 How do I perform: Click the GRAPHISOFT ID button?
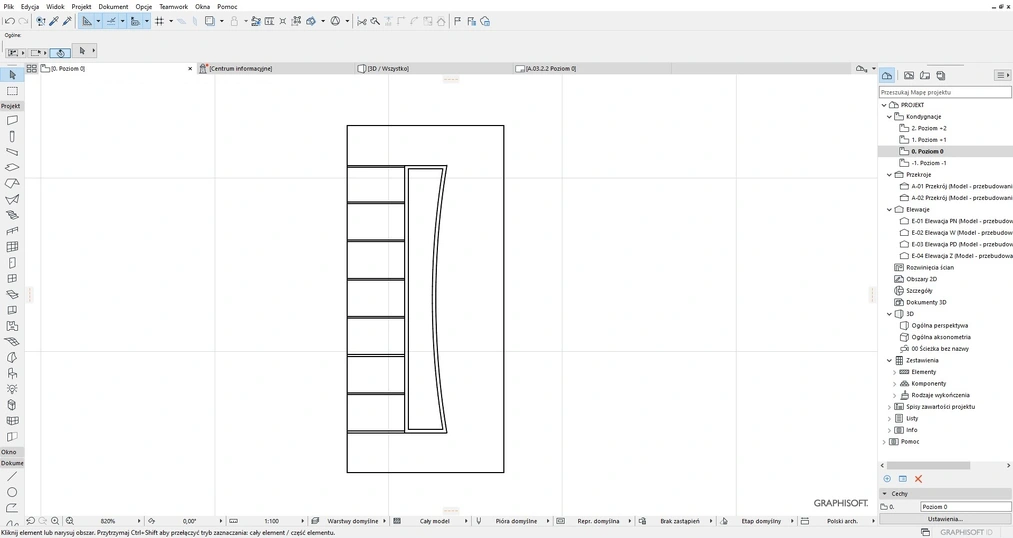(966, 532)
